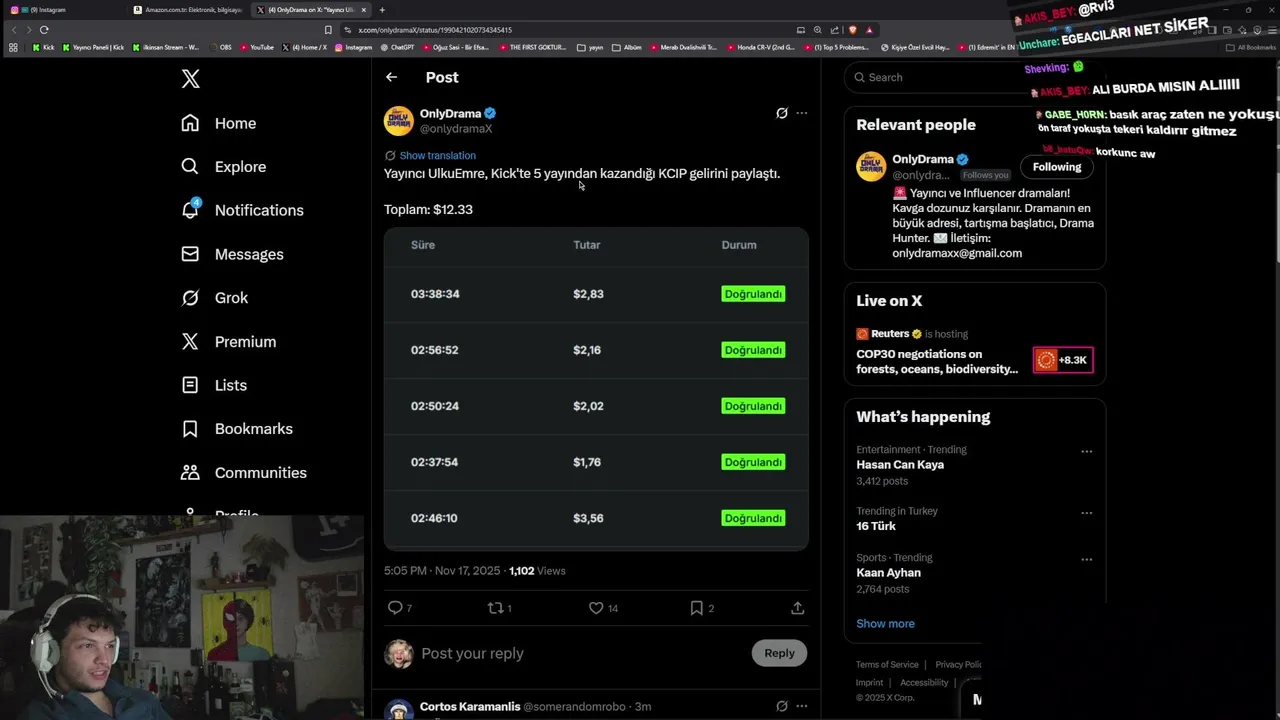Open Reuters COP30 live broadcast

[937, 361]
